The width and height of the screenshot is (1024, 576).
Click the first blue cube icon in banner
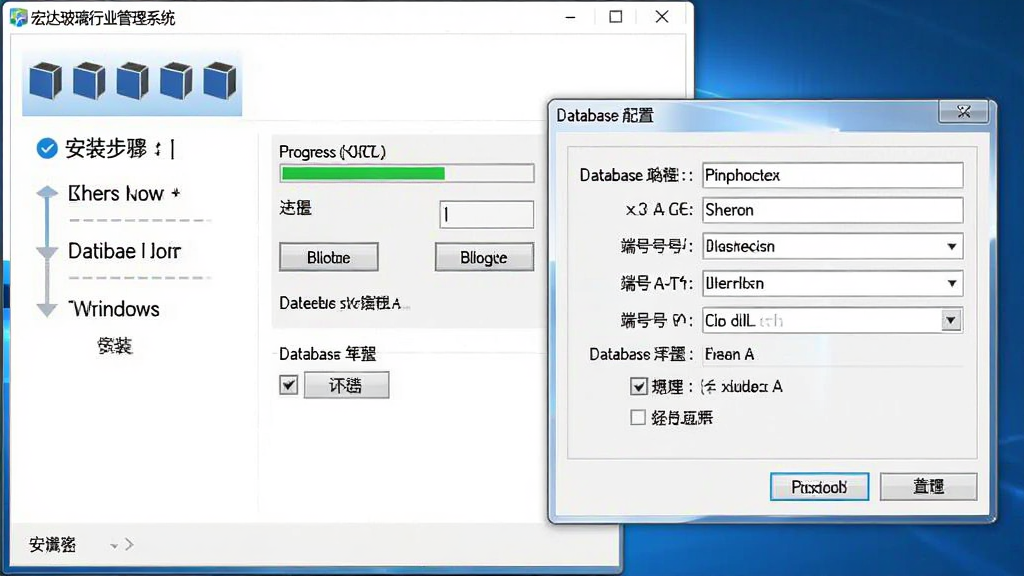tap(46, 81)
